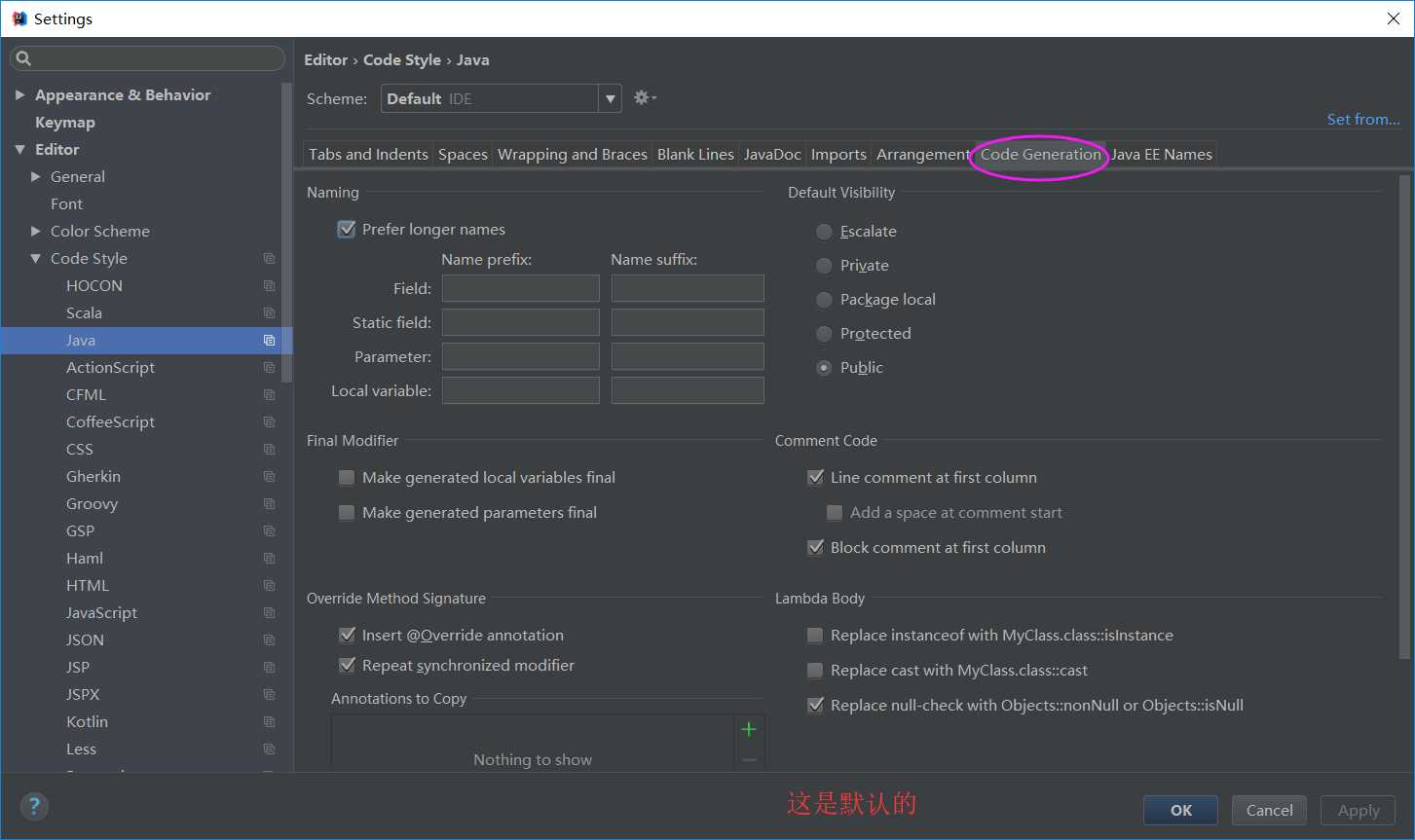Click the help question mark button

coord(34,806)
